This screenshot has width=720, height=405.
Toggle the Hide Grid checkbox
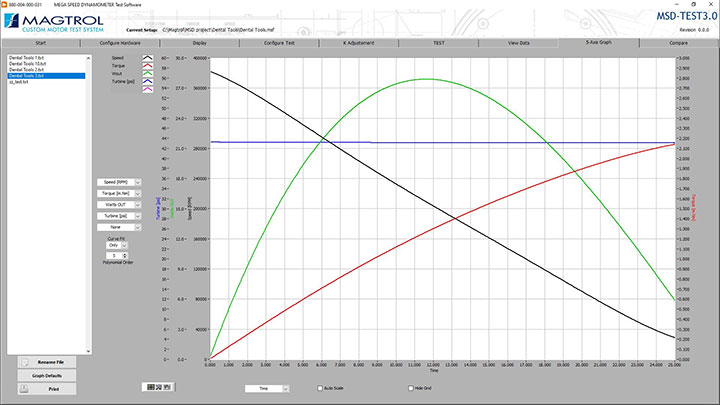click(x=406, y=387)
